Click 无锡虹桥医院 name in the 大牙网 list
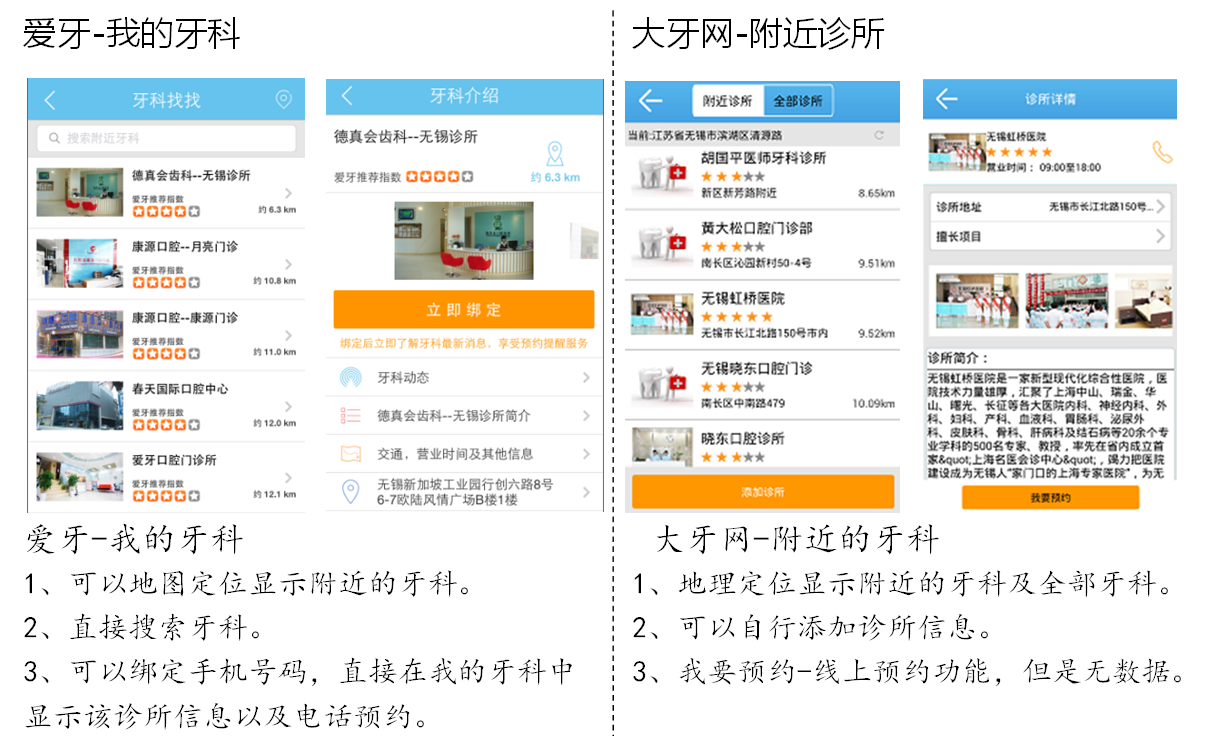This screenshot has width=1206, height=736. (x=743, y=298)
